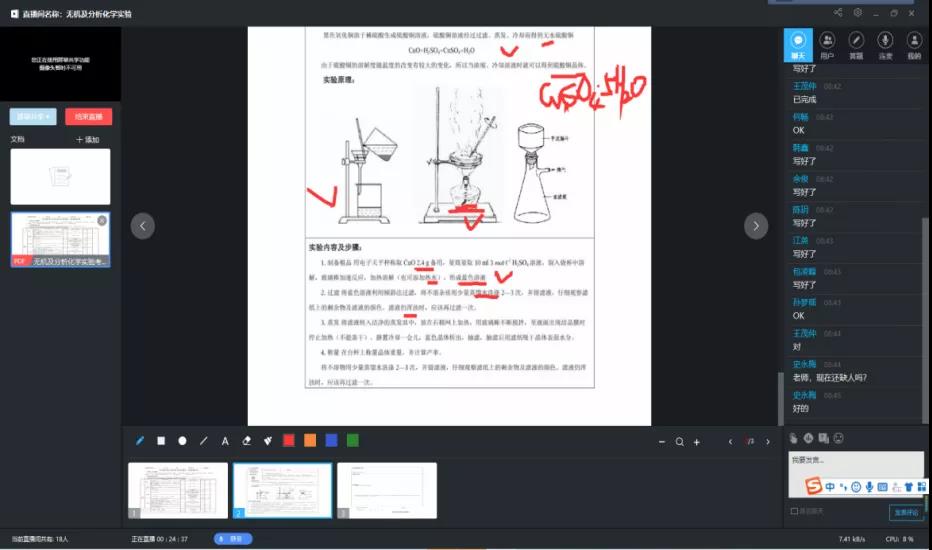This screenshot has height=550, width=932.
Task: Remove the PDF document with its X icon
Action: pyautogui.click(x=102, y=221)
